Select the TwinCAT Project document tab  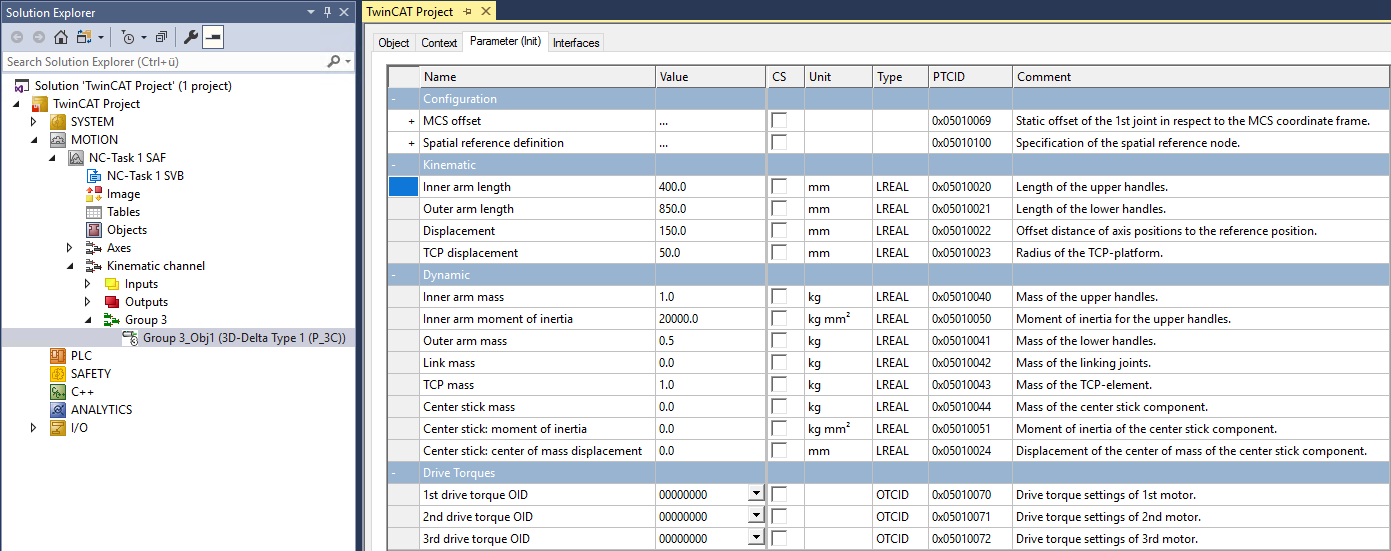409,12
